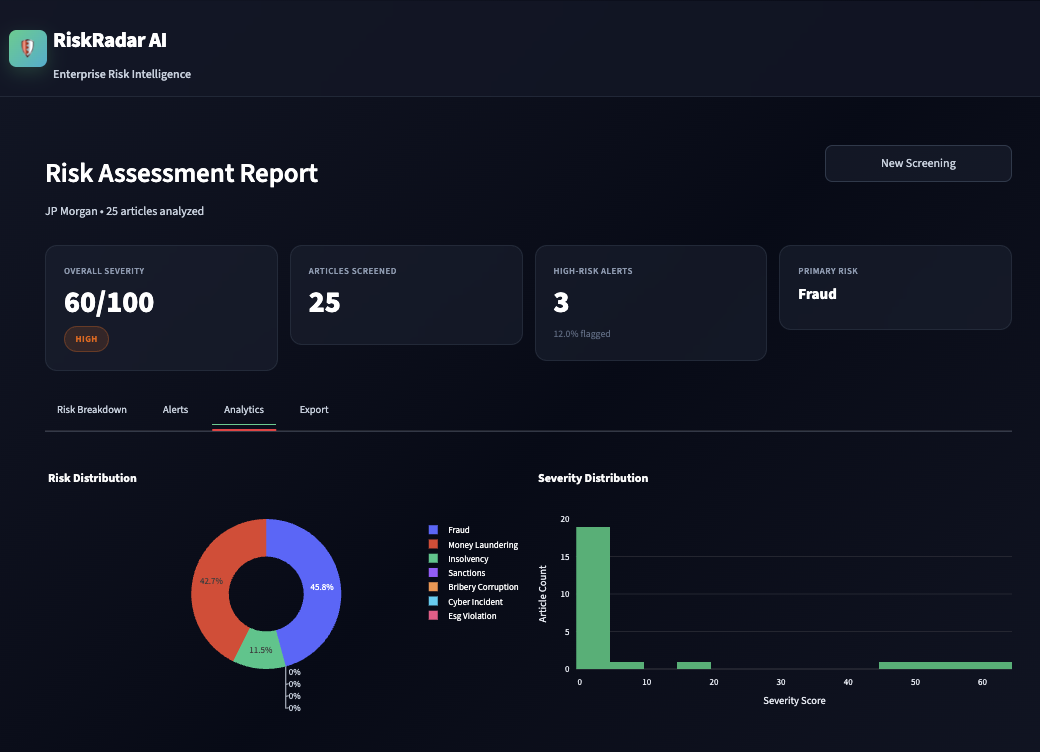This screenshot has width=1040, height=752.
Task: Click the 60/100 overall severity value
Action: tap(109, 302)
